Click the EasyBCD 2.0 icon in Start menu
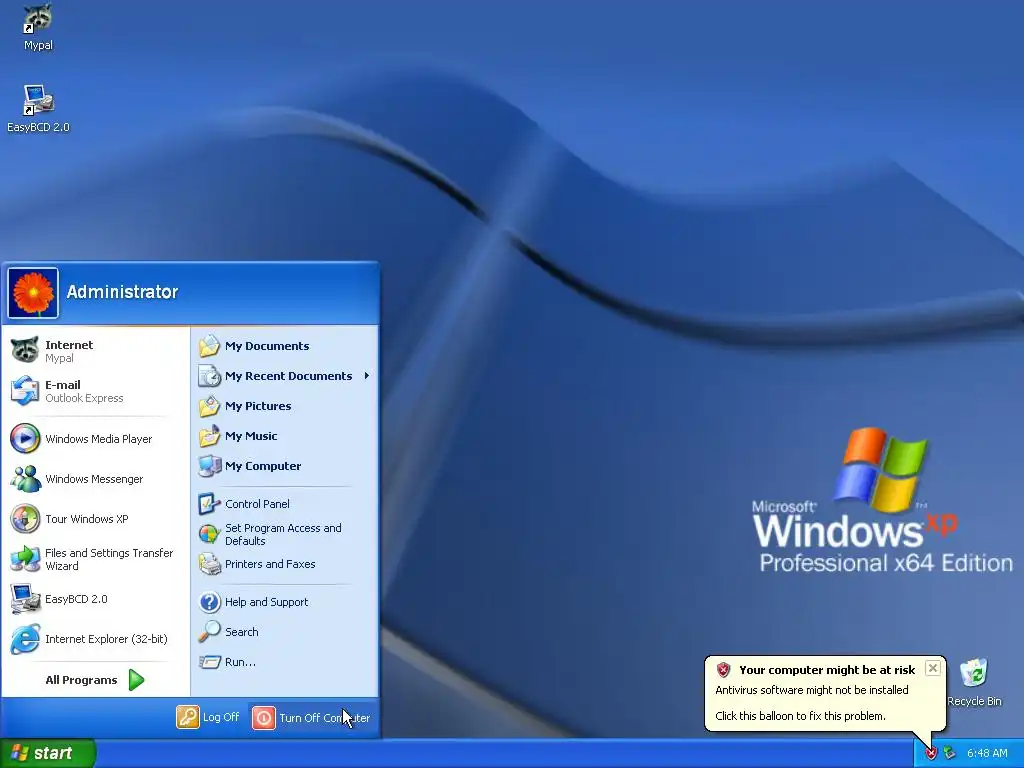 click(x=25, y=599)
